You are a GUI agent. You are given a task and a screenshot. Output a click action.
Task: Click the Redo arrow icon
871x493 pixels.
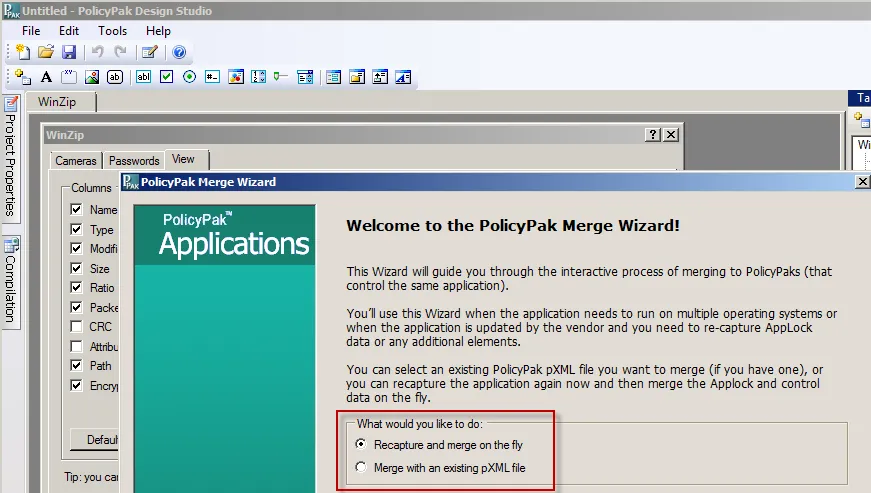(x=120, y=52)
